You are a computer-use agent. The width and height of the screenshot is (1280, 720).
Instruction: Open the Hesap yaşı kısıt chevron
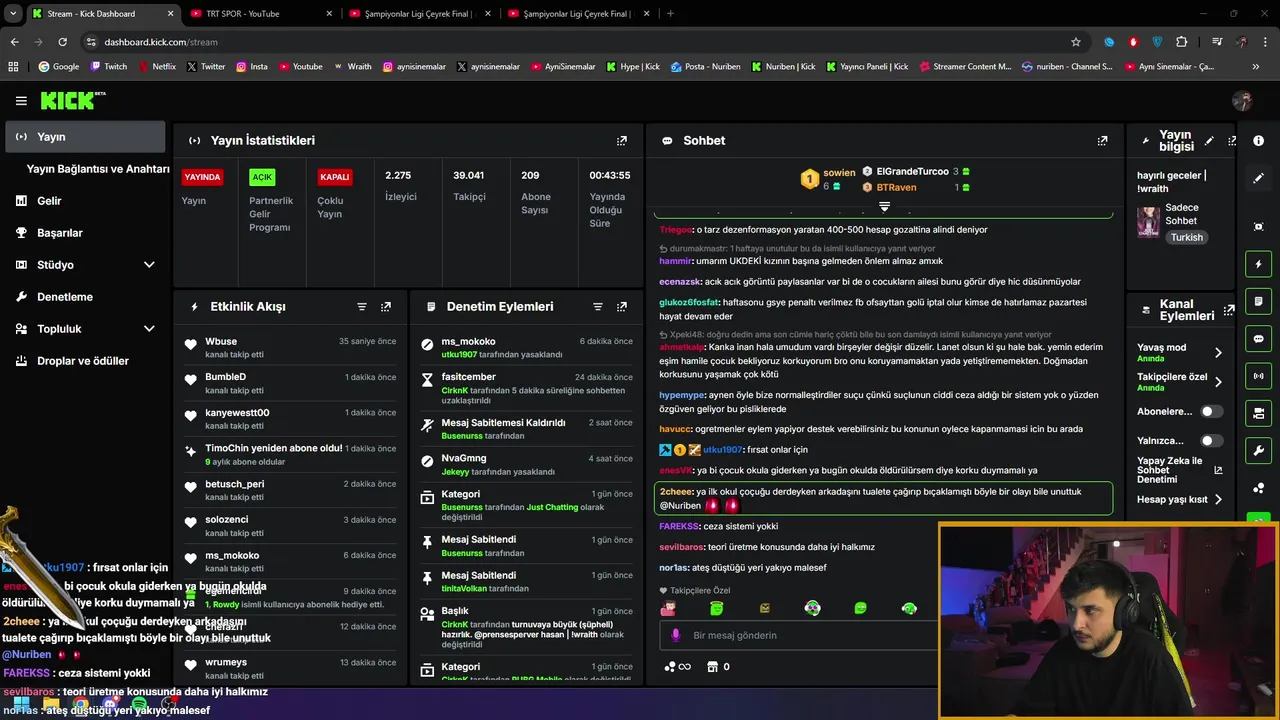pos(1218,499)
